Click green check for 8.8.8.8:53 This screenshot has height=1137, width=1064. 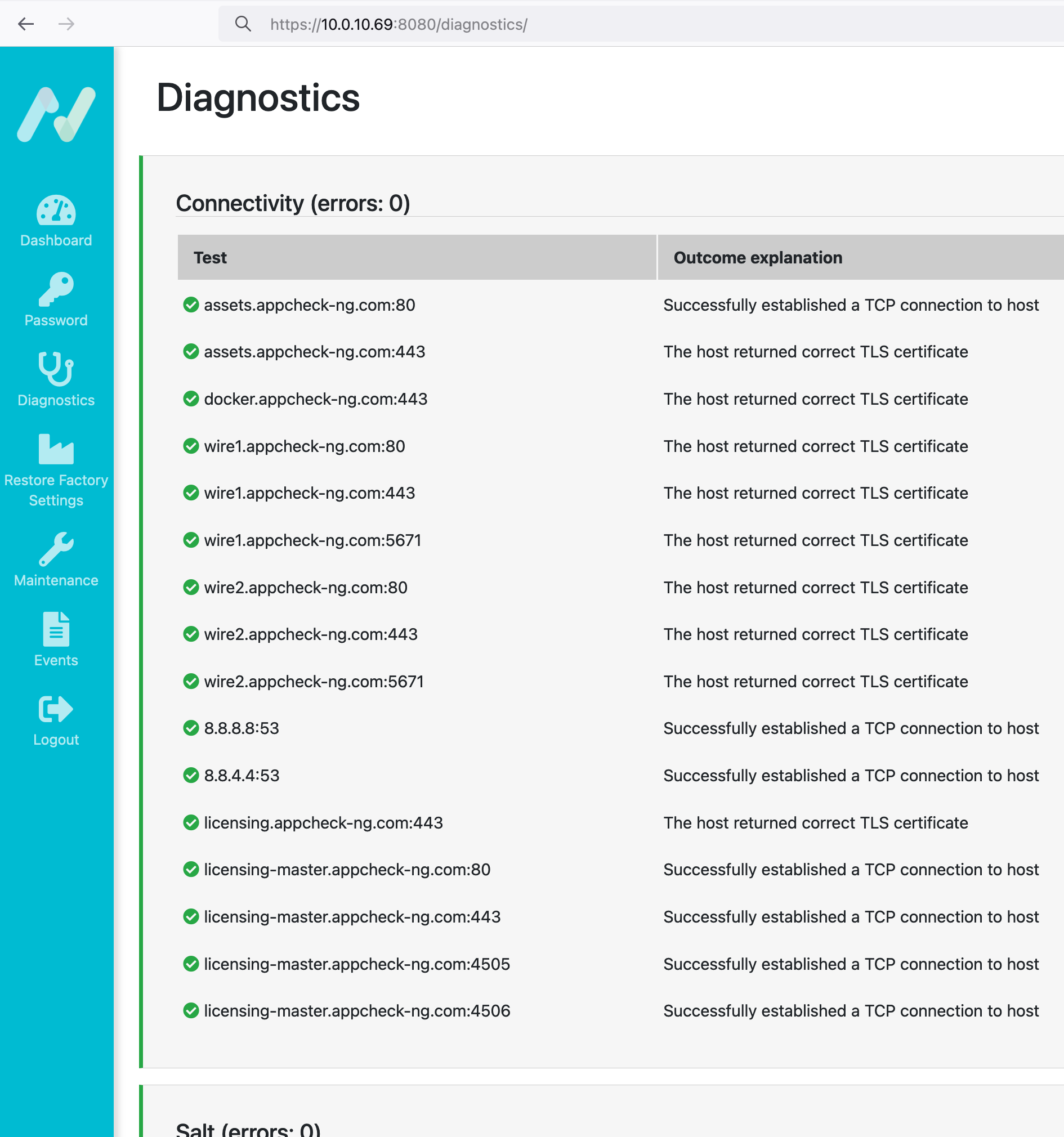click(191, 728)
